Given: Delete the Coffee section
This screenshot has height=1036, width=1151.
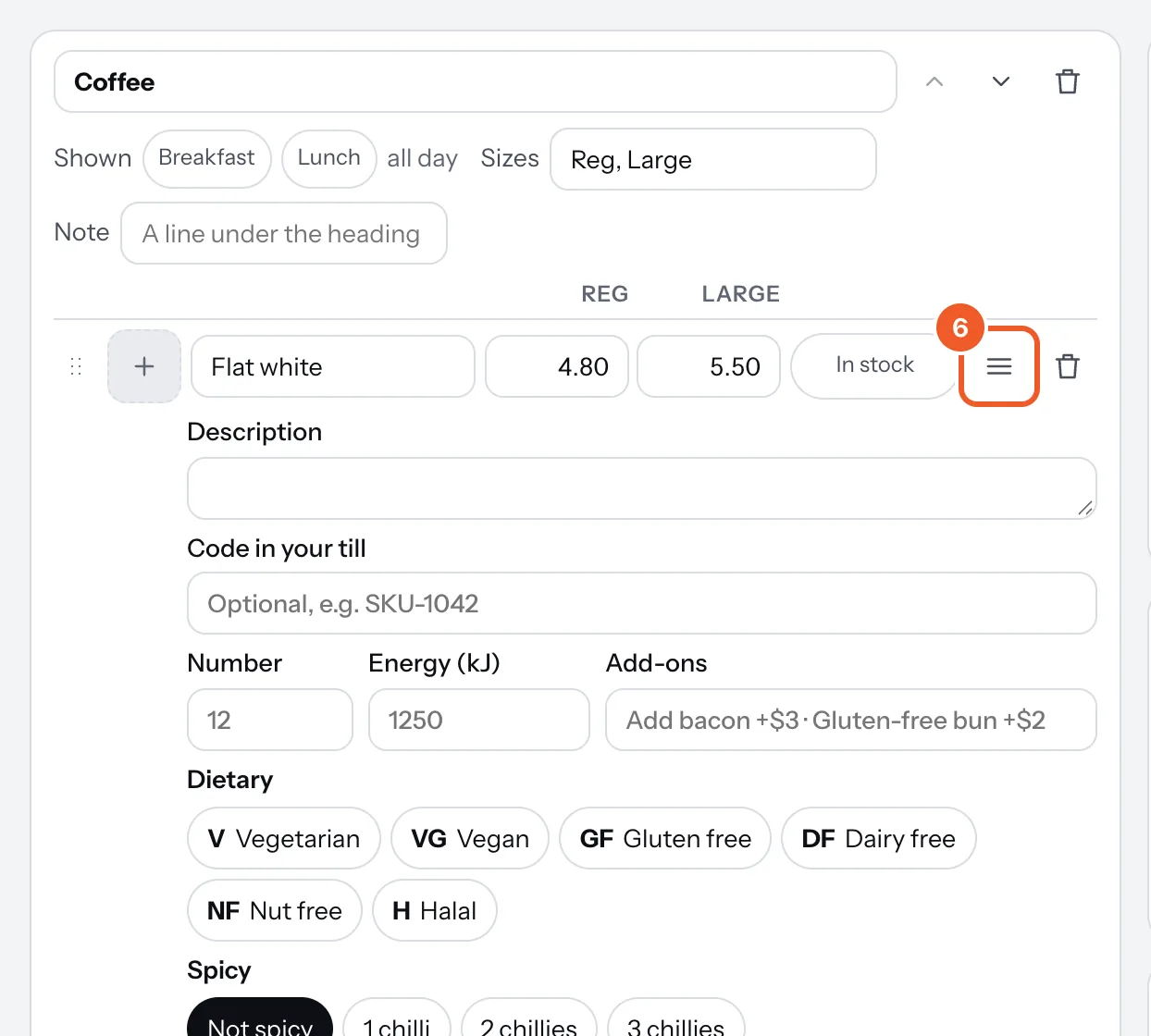Looking at the screenshot, I should tap(1068, 81).
